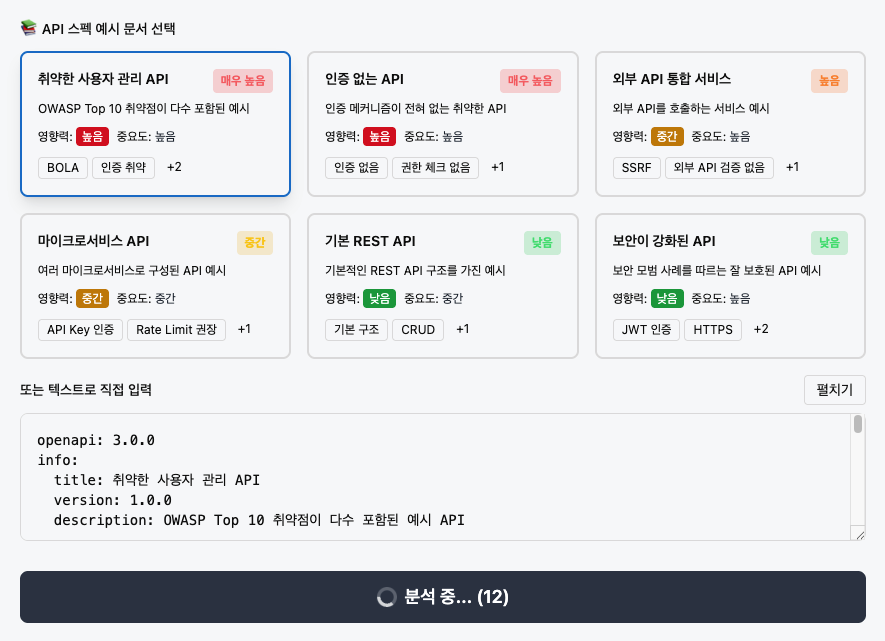
Task: Click the Rate Limit 권장 tag
Action: click(x=177, y=329)
